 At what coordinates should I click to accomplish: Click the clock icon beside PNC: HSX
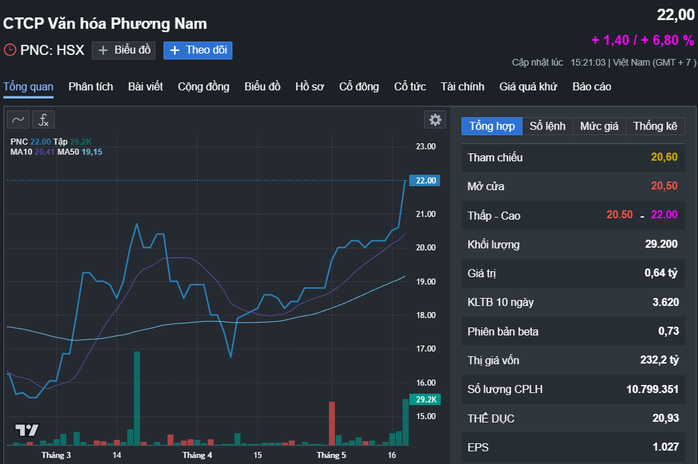[x=10, y=50]
